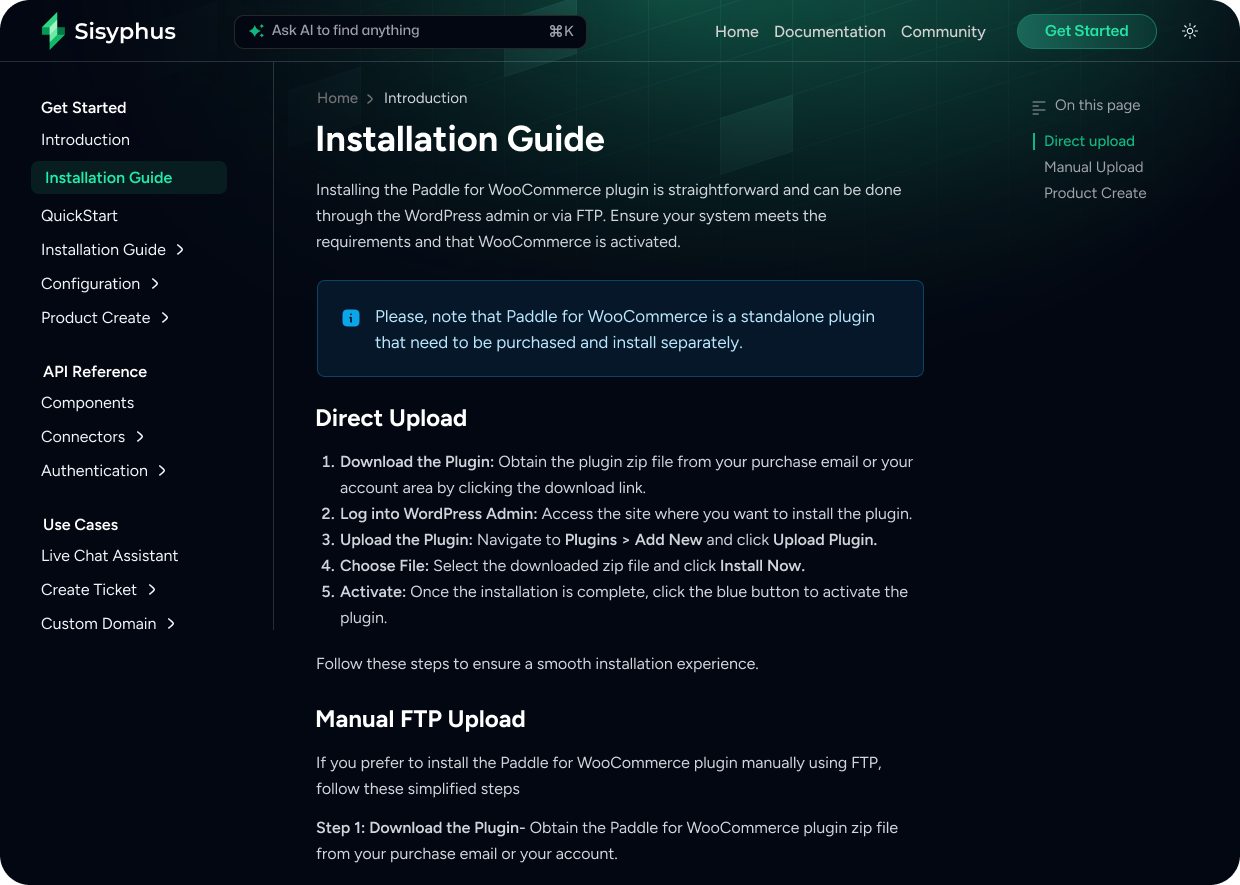Click the 'Log into WordPress Admin:' step text
1240x885 pixels.
coord(439,514)
